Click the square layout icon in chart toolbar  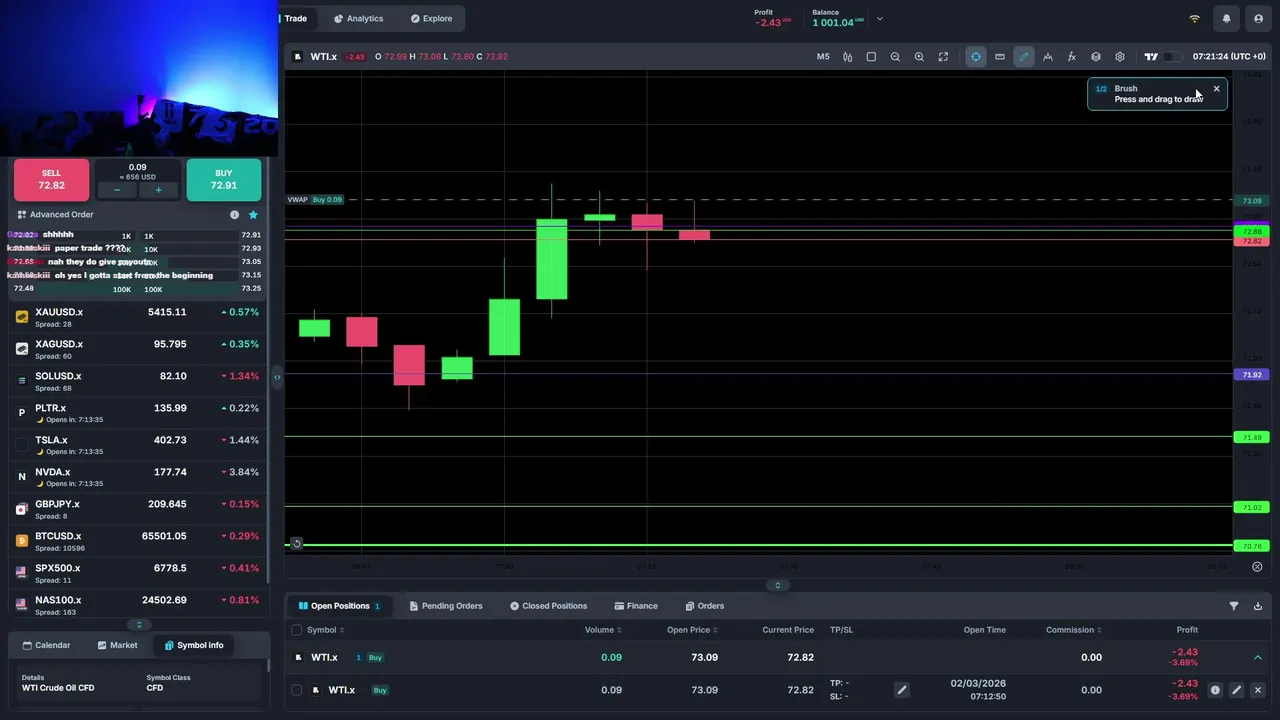click(871, 57)
